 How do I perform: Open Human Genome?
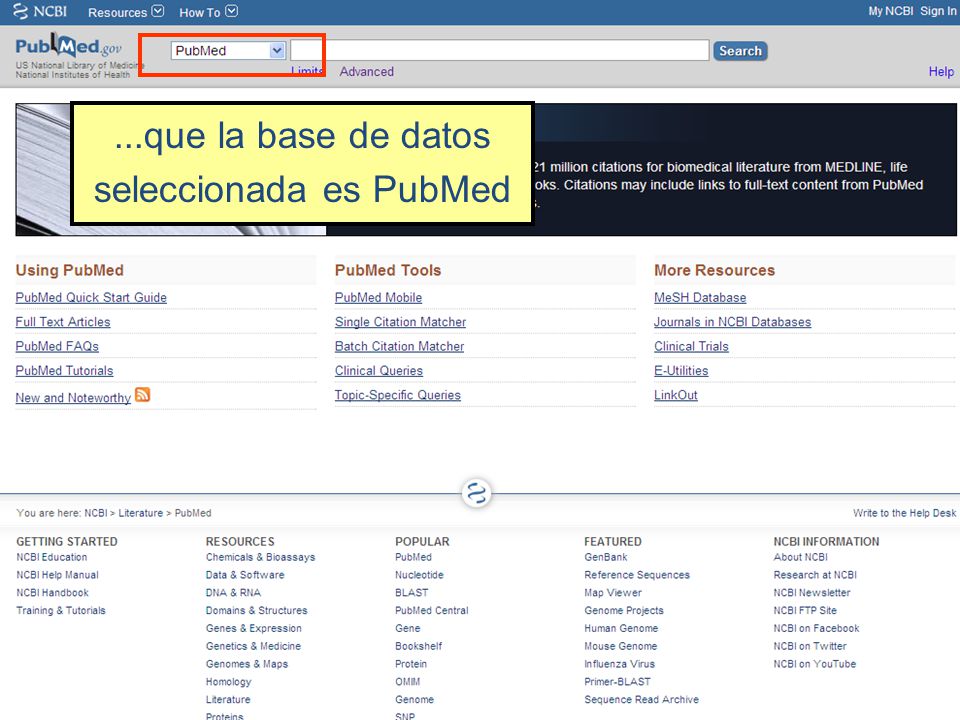[621, 628]
